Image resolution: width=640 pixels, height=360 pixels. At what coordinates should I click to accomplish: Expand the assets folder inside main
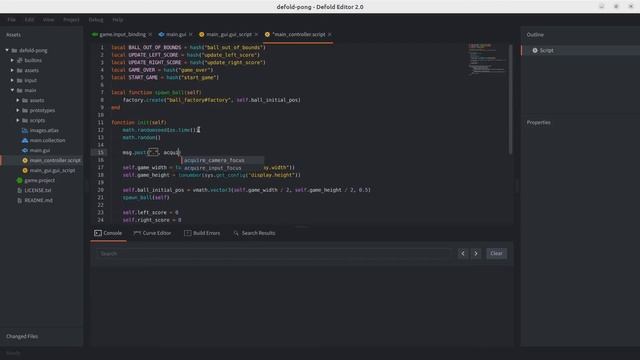(x=18, y=100)
